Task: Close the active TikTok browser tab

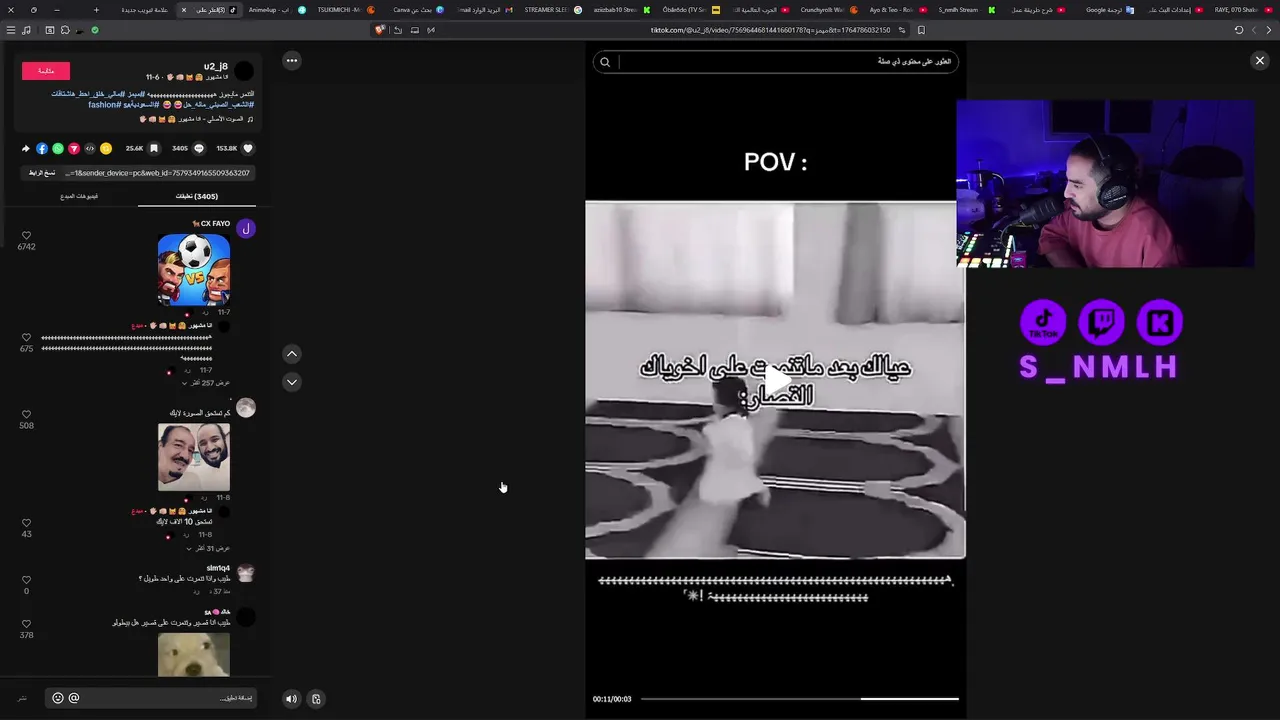Action: (x=183, y=10)
